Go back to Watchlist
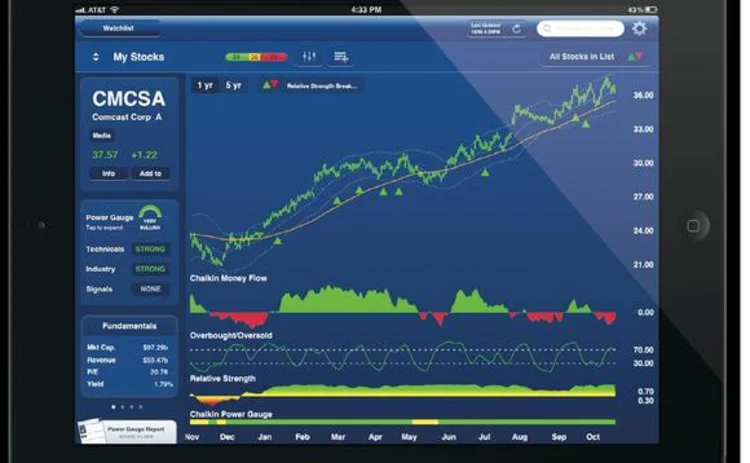Viewport: 750px width, 463px height. [119, 28]
